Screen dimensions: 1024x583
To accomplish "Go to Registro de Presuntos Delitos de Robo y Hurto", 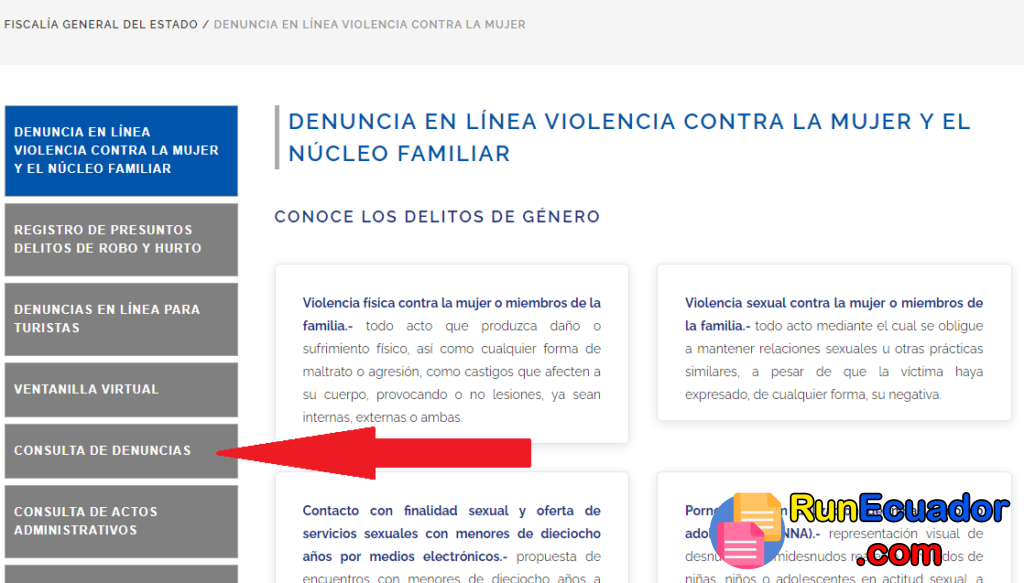I will [121, 240].
